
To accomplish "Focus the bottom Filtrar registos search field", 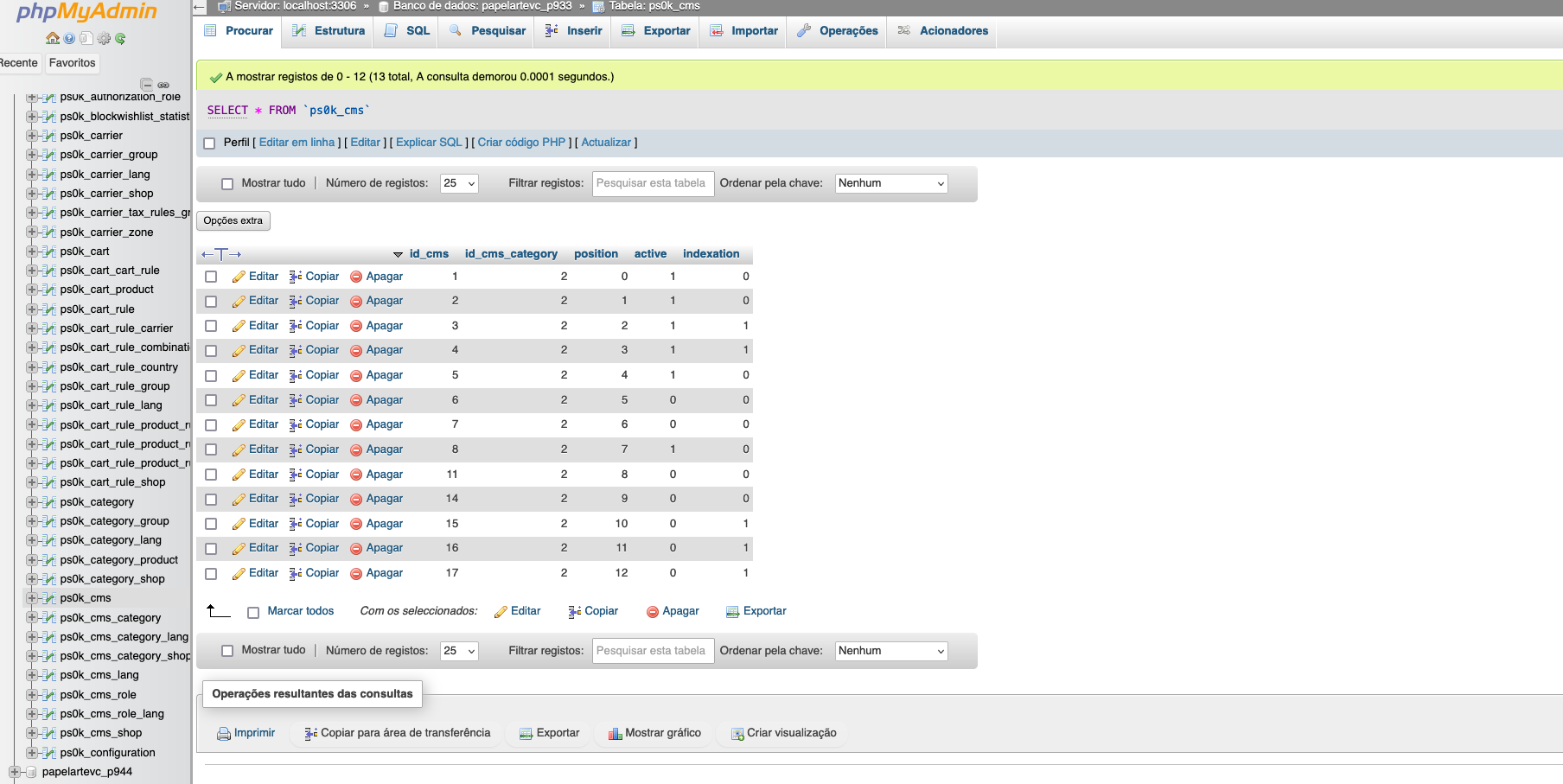I will tap(653, 651).
